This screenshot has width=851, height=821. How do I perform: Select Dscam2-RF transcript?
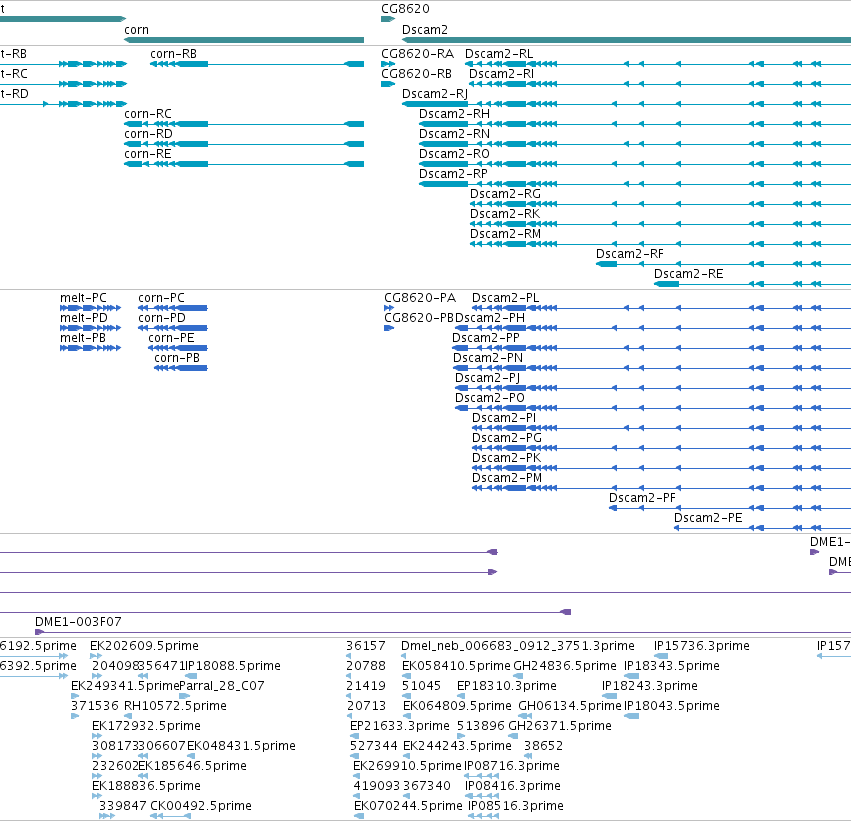pos(630,254)
